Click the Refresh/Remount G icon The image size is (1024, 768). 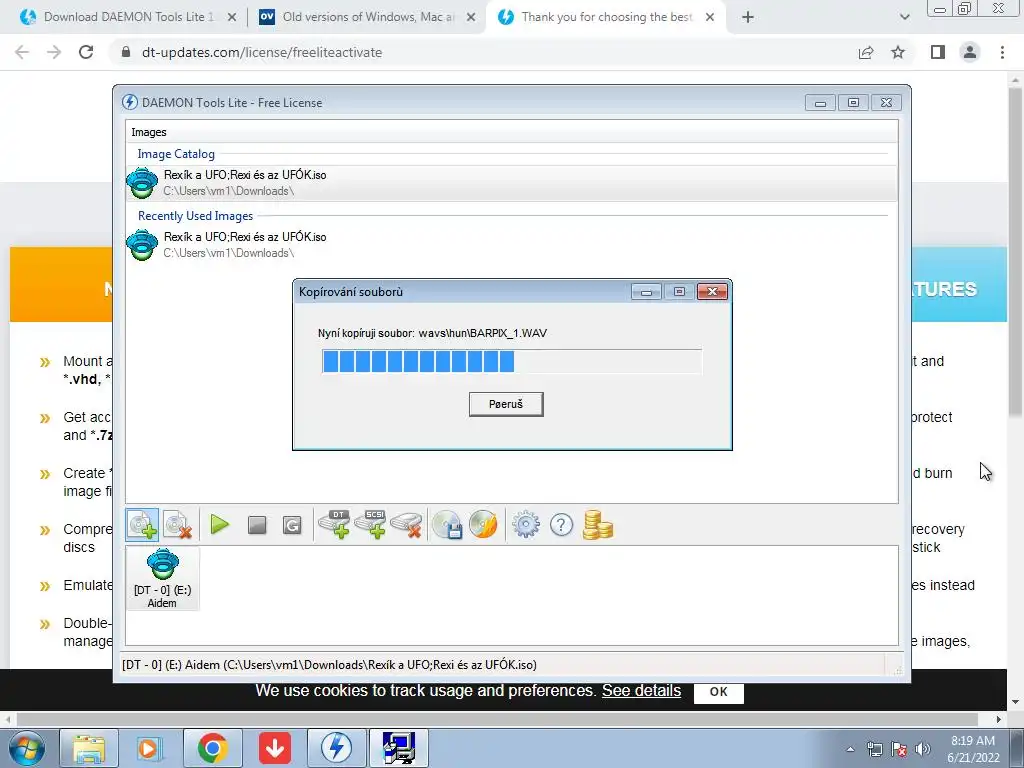tap(292, 525)
